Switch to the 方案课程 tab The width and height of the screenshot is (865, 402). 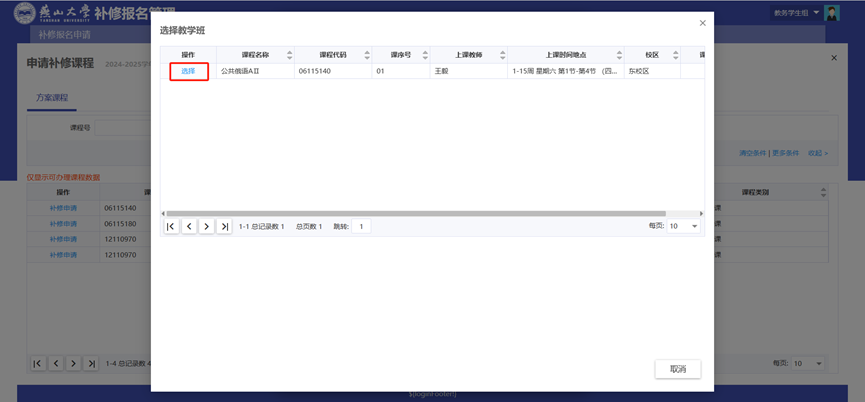[52, 98]
